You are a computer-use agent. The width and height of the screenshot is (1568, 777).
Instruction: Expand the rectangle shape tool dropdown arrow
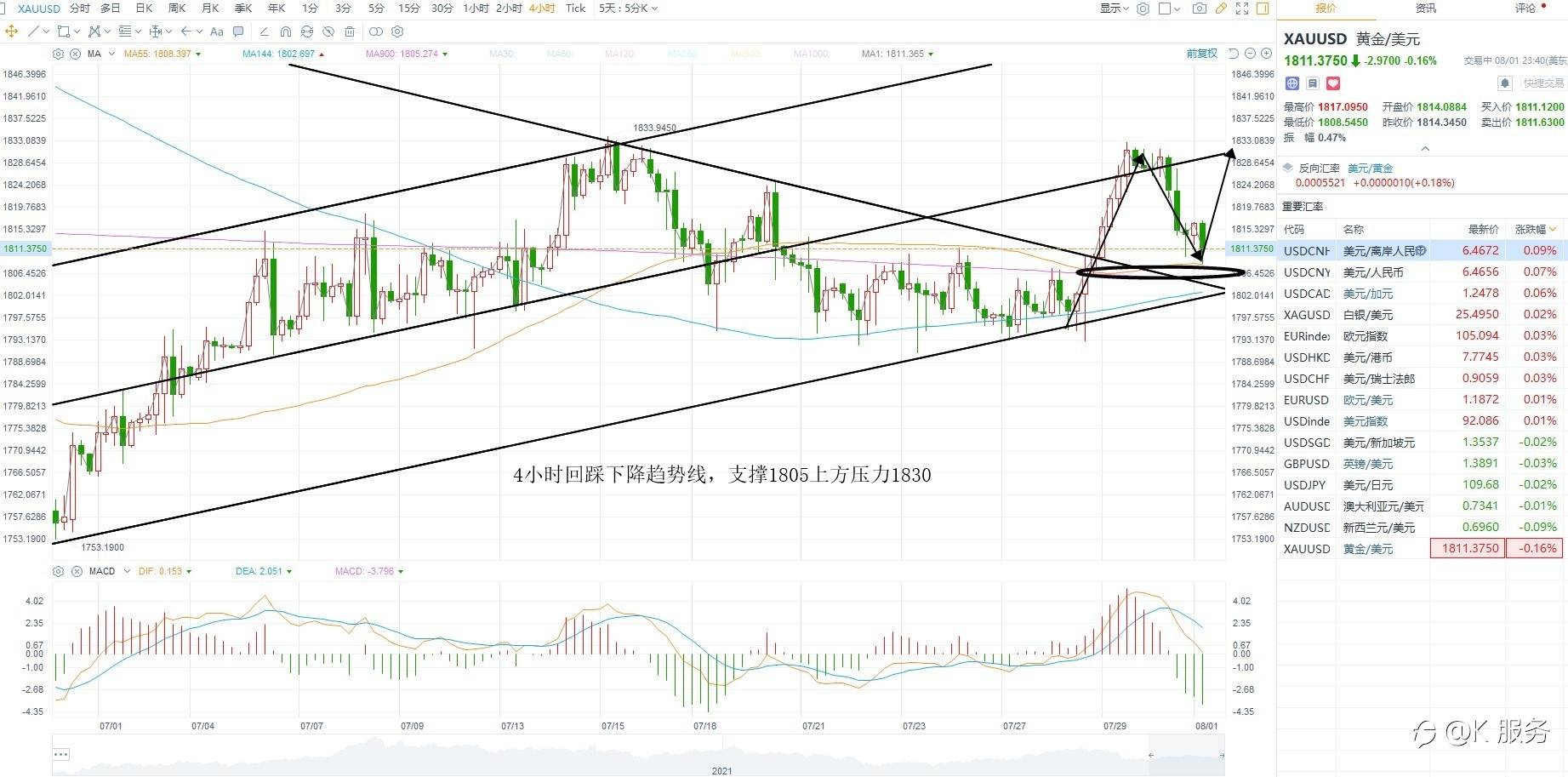click(77, 31)
